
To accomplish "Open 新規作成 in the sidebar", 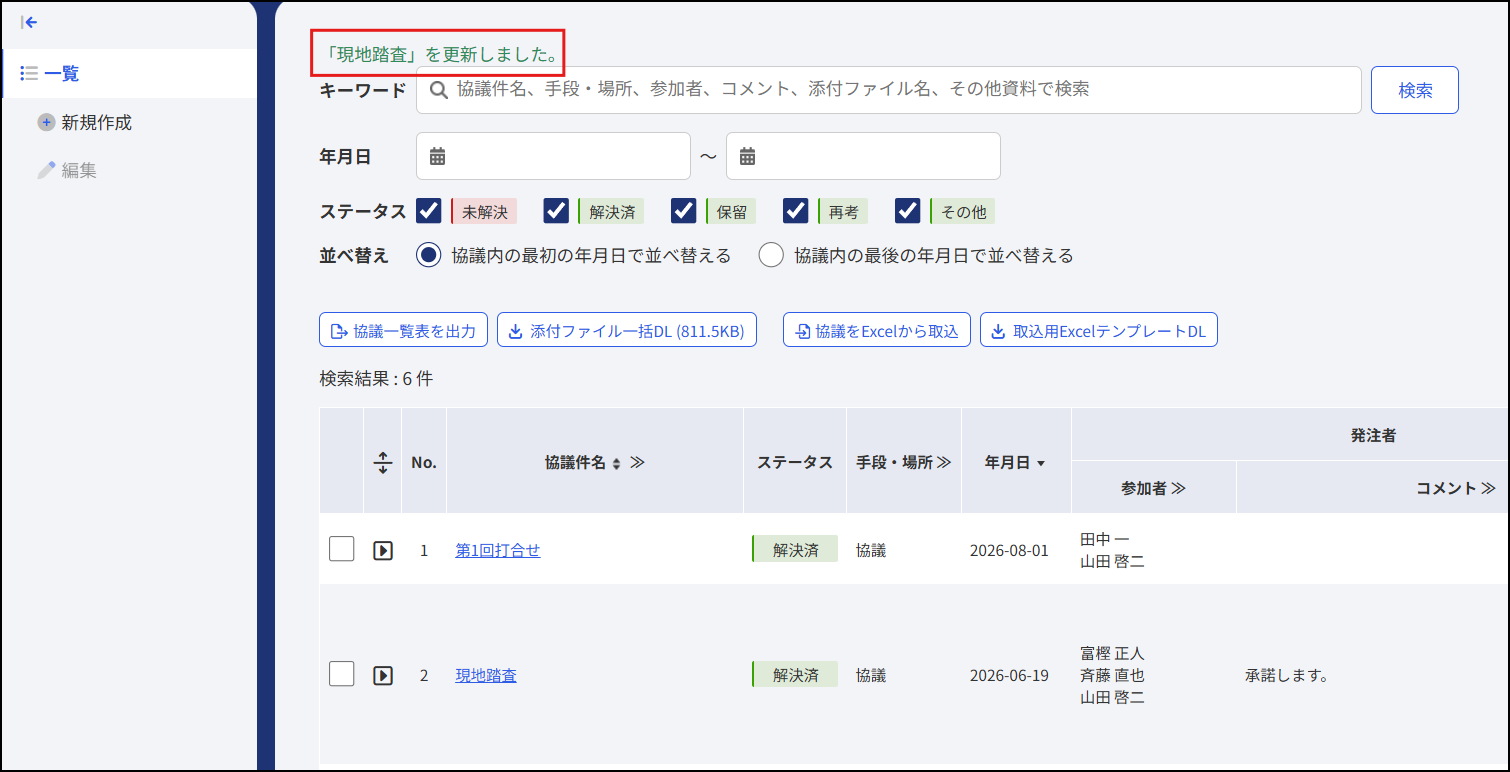I will pos(85,122).
